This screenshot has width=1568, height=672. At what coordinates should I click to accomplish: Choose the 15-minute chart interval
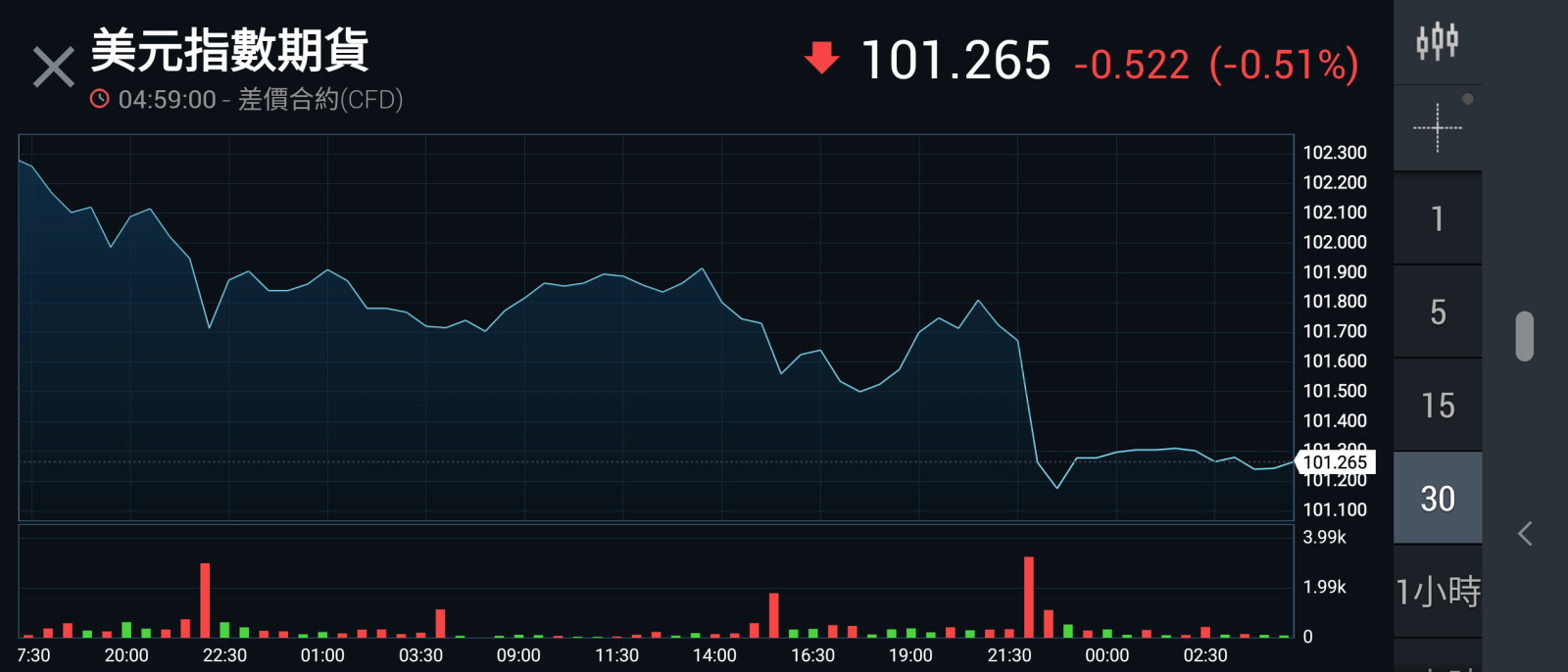tap(1437, 405)
